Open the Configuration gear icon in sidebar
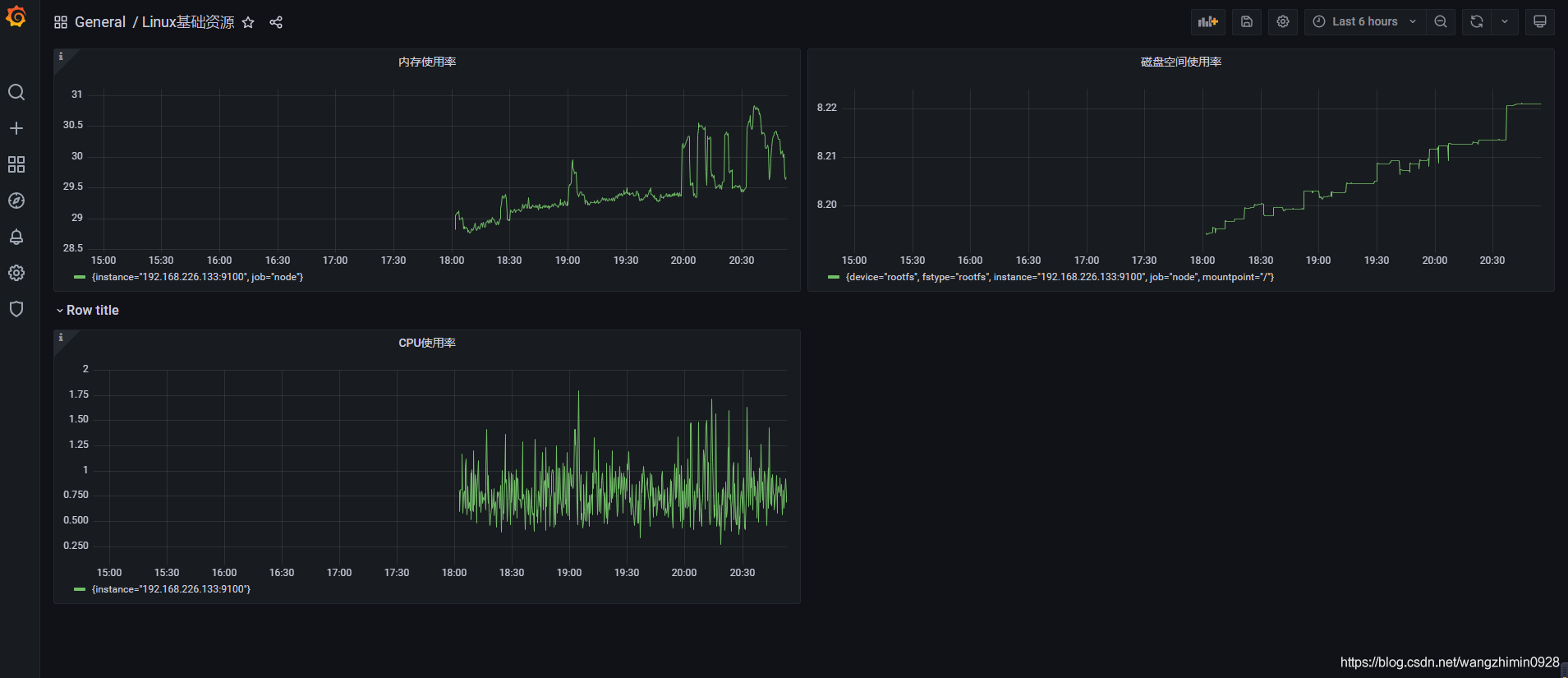The height and width of the screenshot is (678, 1568). 16,273
